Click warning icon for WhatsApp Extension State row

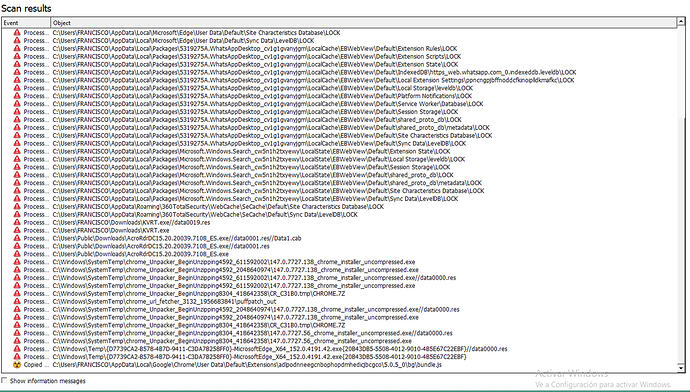(x=17, y=64)
